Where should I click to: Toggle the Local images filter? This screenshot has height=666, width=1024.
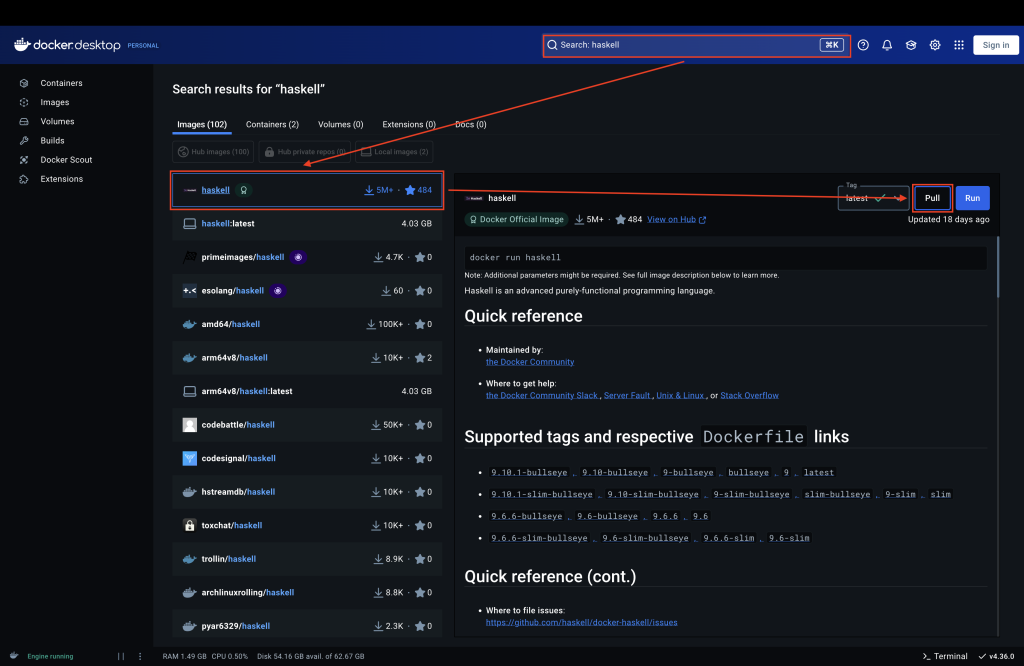(x=395, y=152)
